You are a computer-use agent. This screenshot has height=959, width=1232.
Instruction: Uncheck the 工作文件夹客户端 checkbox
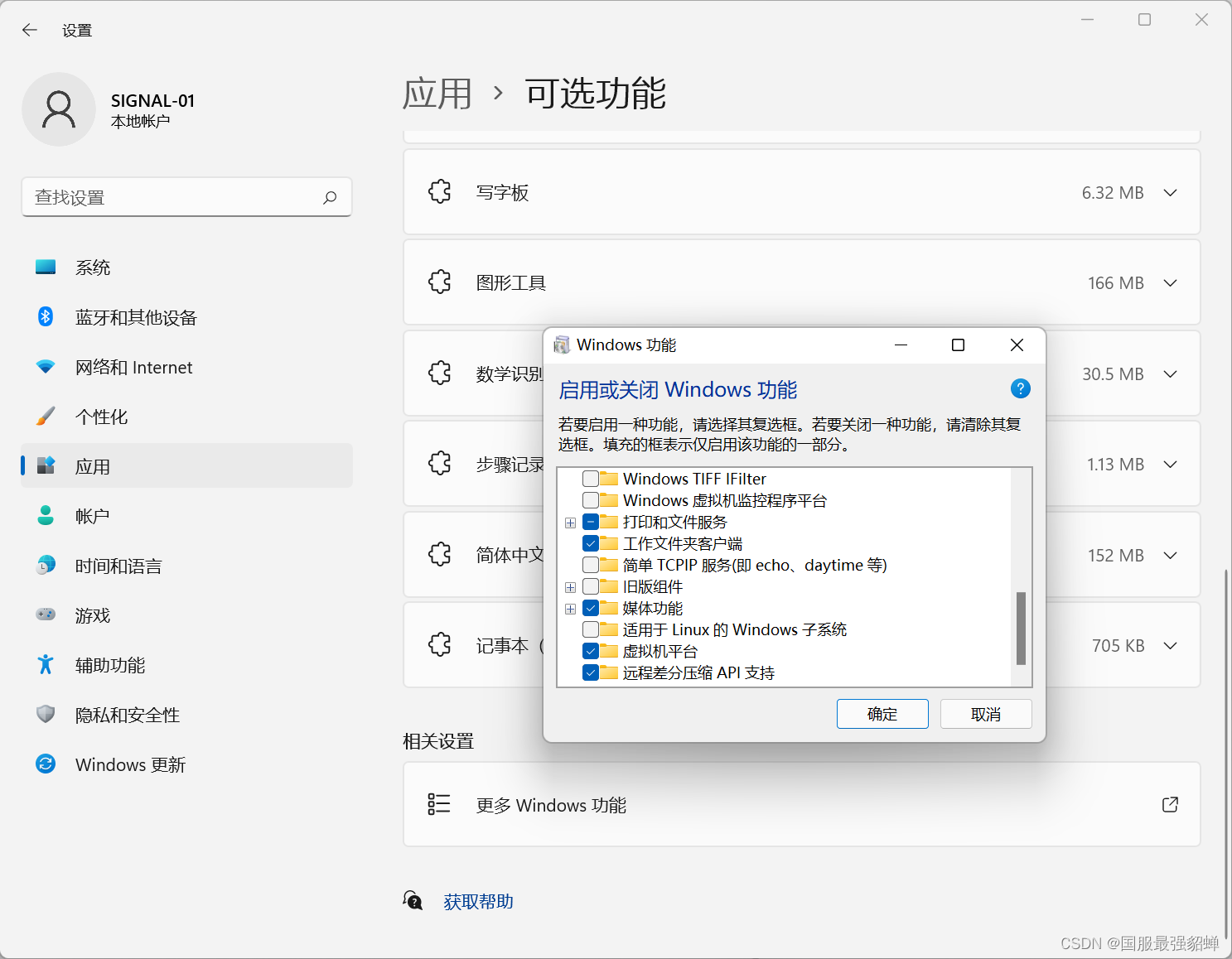tap(591, 543)
